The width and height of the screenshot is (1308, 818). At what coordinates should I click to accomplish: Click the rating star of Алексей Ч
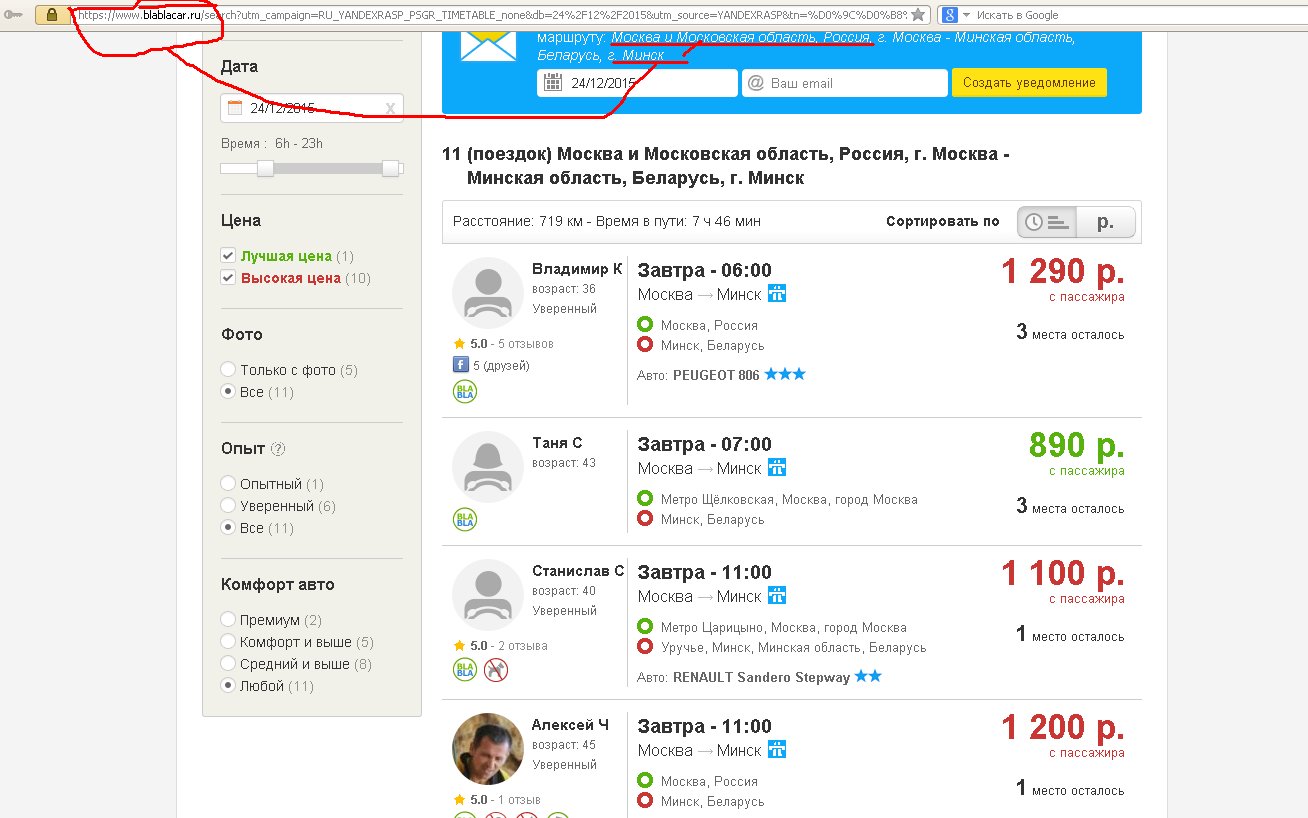pyautogui.click(x=460, y=799)
